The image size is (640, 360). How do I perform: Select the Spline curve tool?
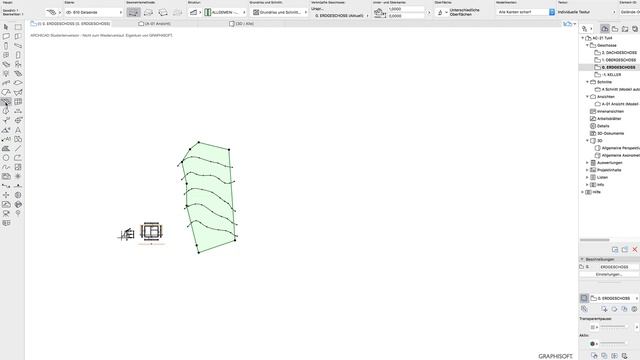click(x=6, y=167)
